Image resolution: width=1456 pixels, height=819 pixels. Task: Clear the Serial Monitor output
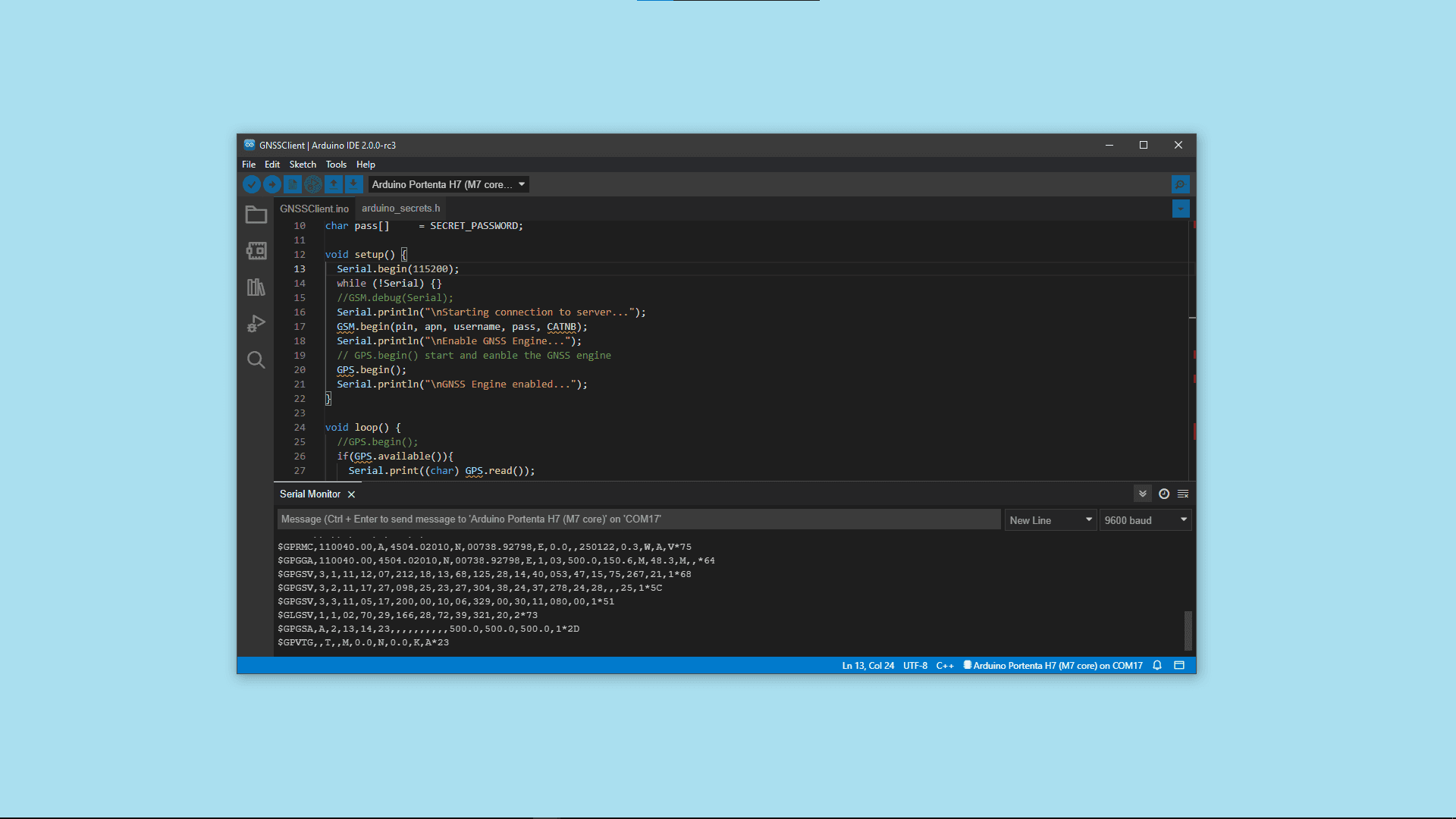point(1183,494)
